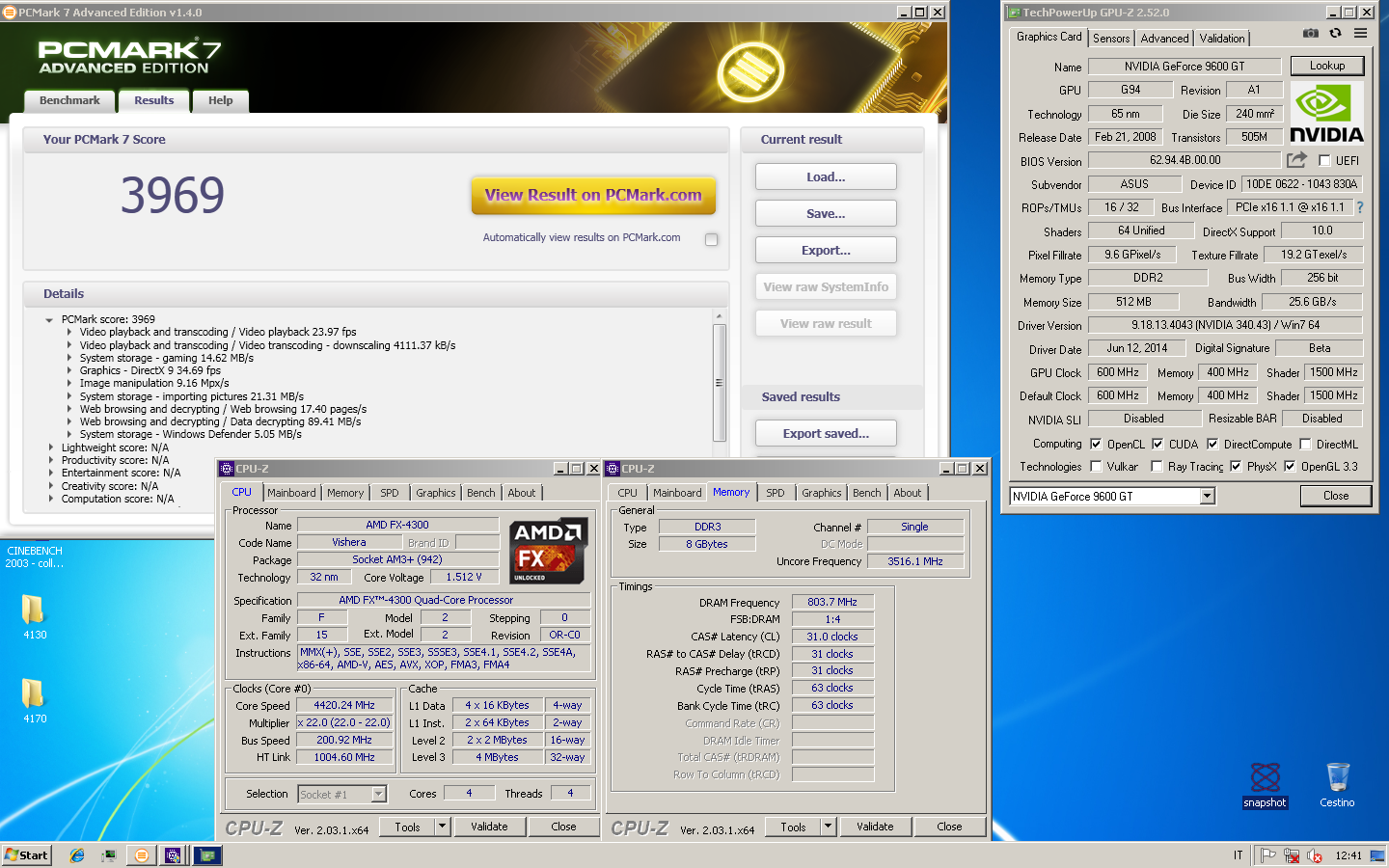Click the Action Center flag tray icon
Screen dimensions: 1389x868
pos(1268,855)
